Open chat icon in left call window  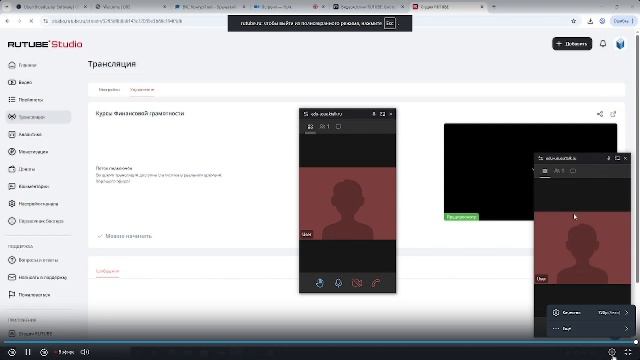tap(338, 127)
